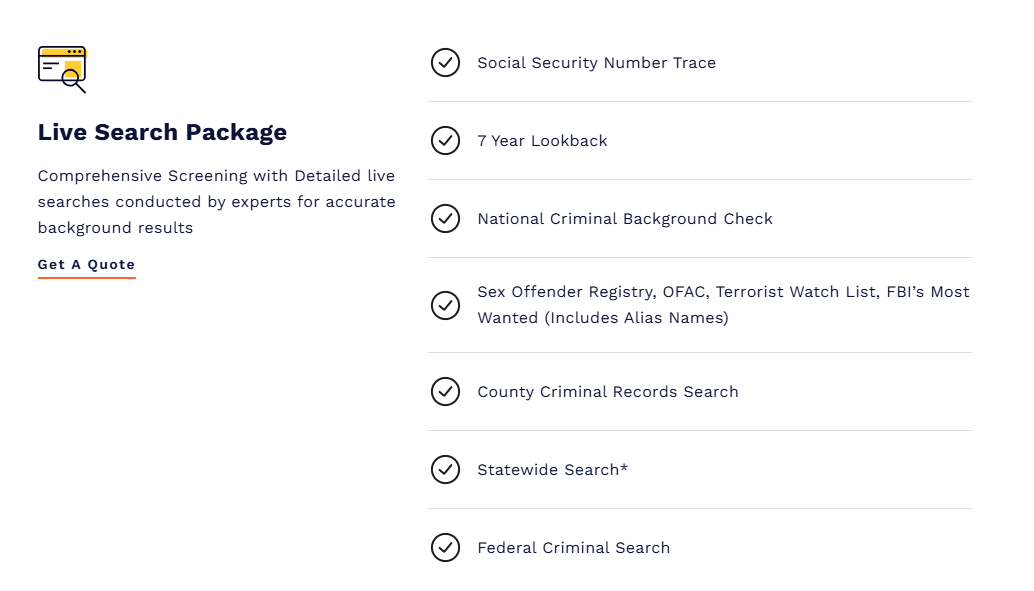The image size is (1034, 591).
Task: Click checkmark icon beside Statewide Search
Action: (x=445, y=470)
